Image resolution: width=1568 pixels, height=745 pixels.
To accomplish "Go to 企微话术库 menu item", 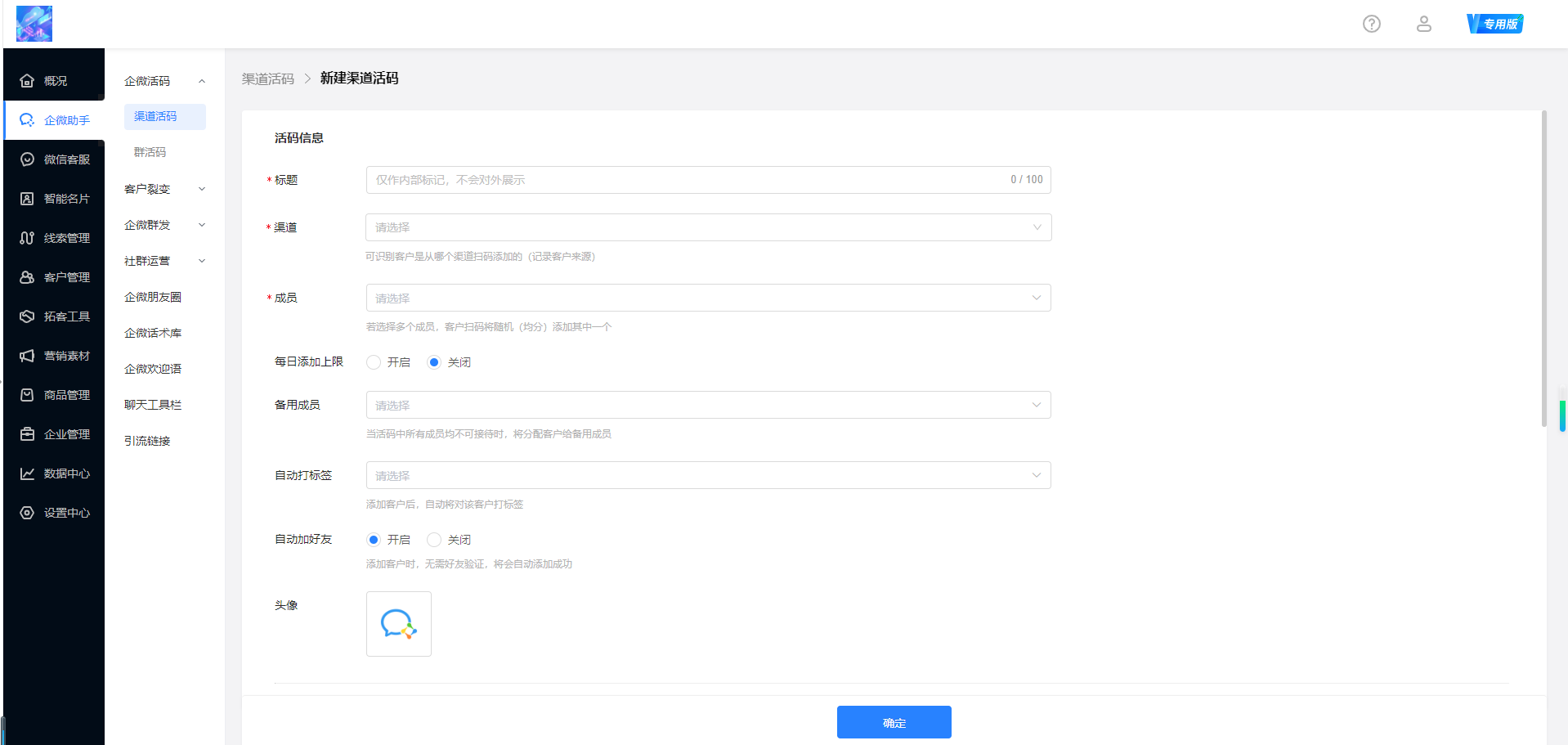I will tap(153, 333).
